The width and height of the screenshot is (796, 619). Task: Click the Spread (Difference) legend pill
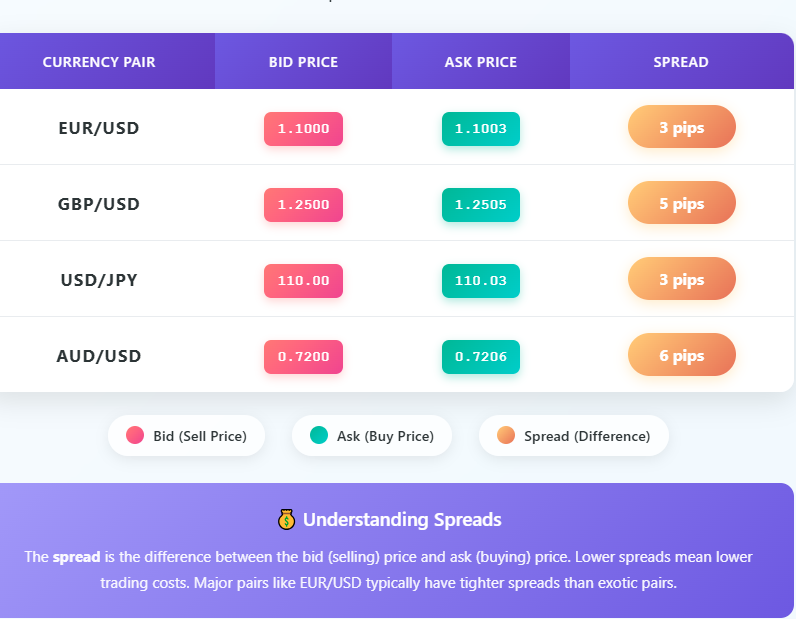pos(574,436)
